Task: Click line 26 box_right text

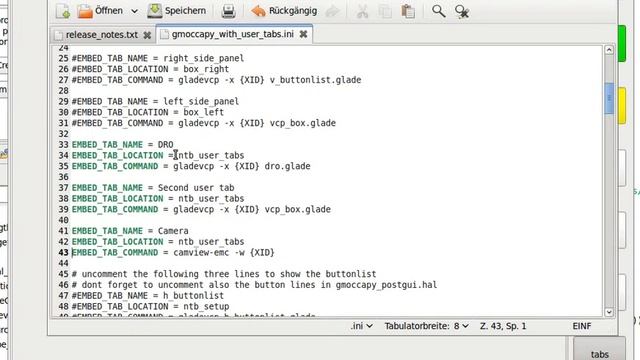Action: (206, 69)
